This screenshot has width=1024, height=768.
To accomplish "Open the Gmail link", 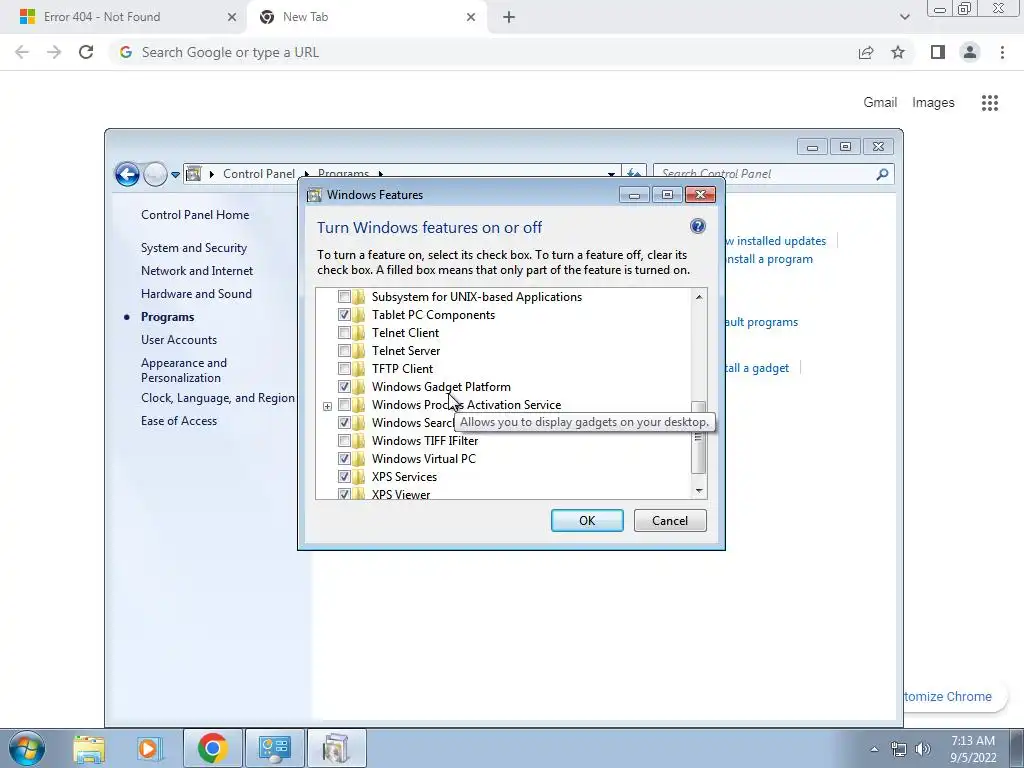I will 880,103.
